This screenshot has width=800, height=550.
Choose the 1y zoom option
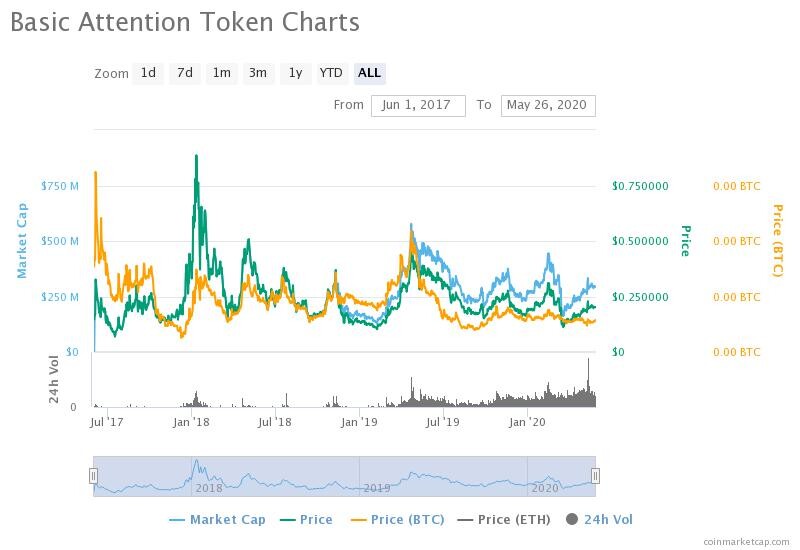click(295, 73)
